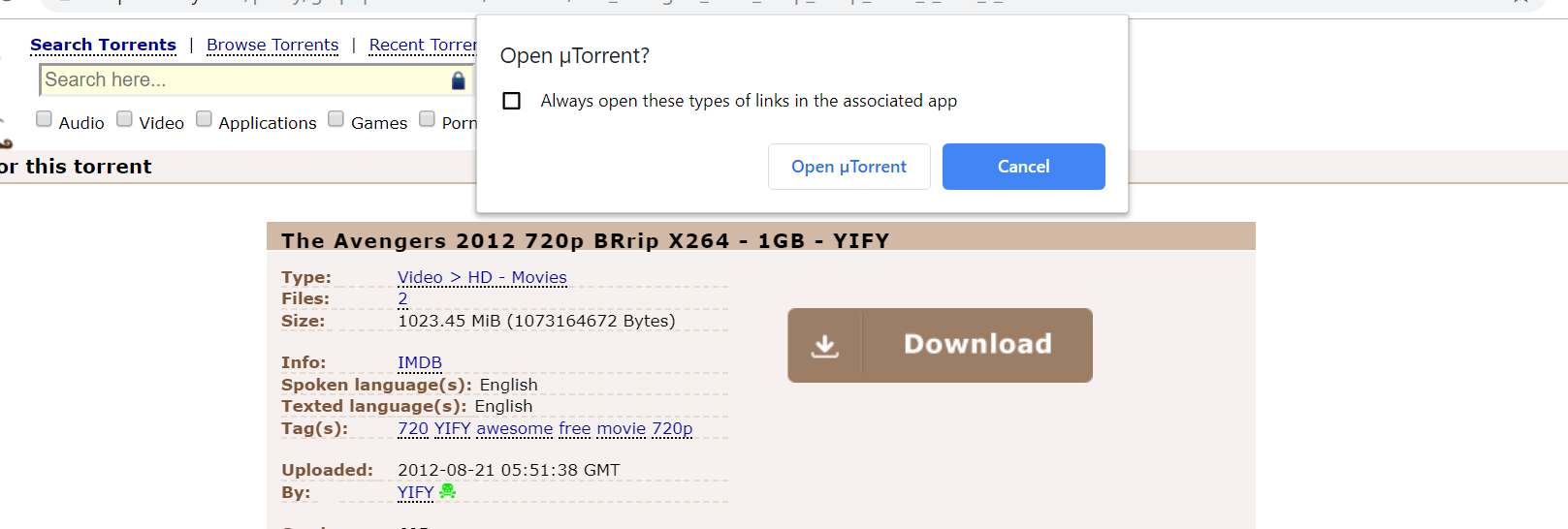The image size is (1568, 529).
Task: Check the Games category checkbox
Action: [336, 119]
